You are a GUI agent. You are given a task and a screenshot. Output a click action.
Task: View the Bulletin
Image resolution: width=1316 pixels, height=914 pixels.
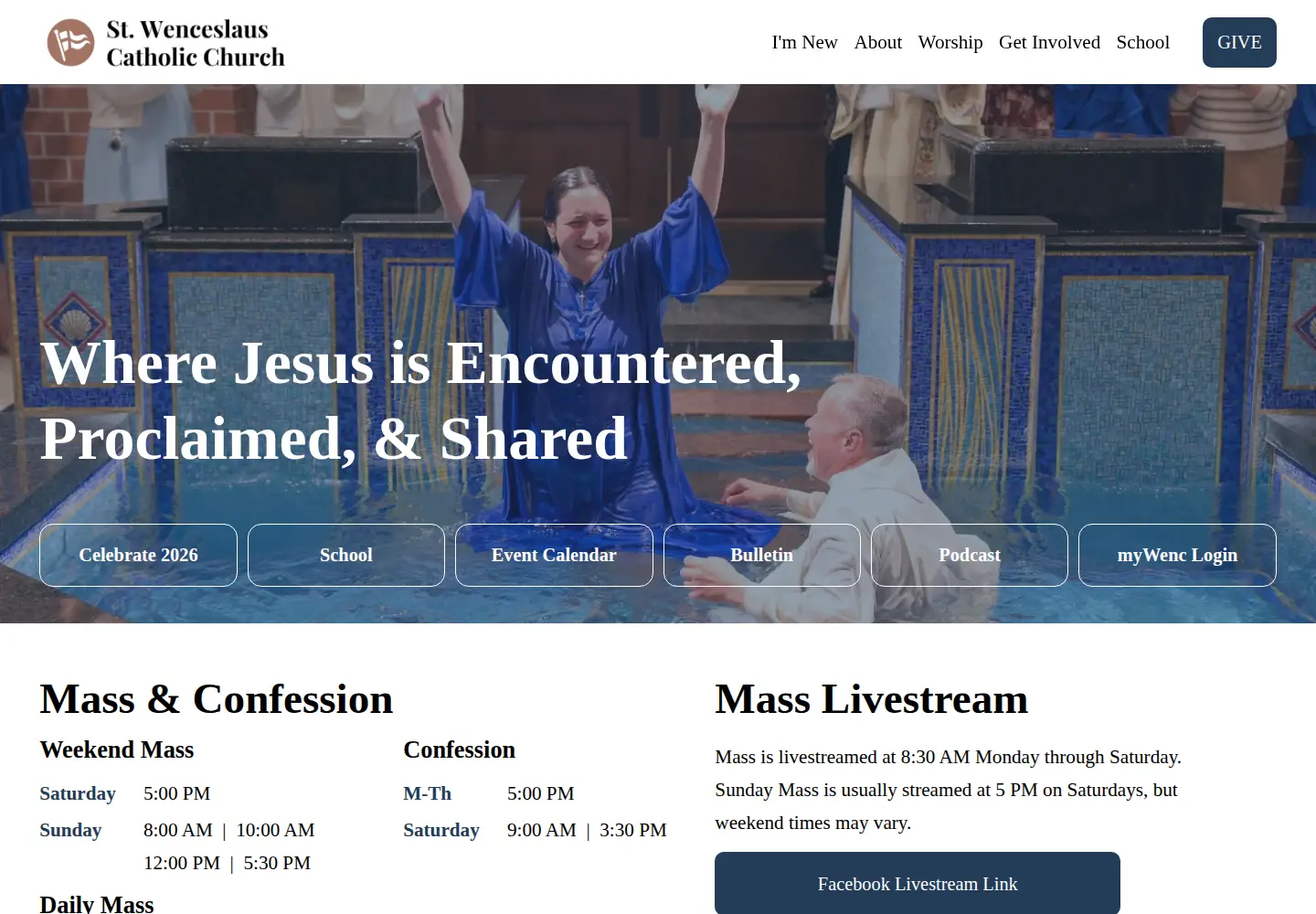tap(761, 555)
